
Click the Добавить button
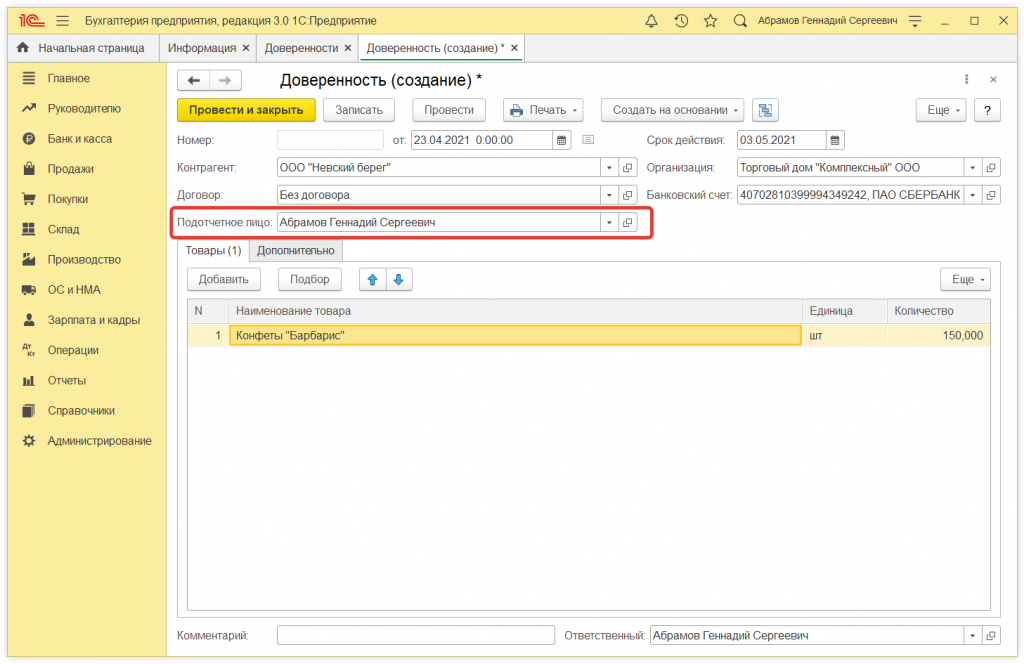point(223,280)
